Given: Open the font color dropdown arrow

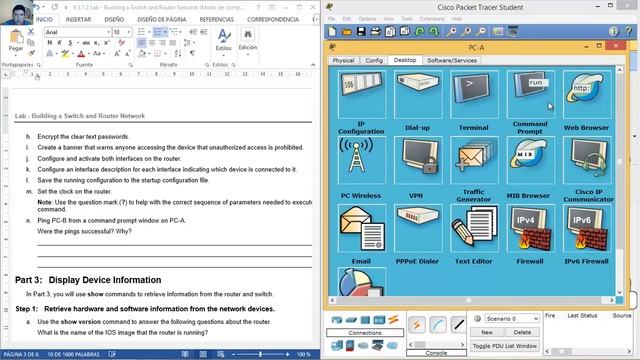Looking at the screenshot, I should tap(89, 53).
